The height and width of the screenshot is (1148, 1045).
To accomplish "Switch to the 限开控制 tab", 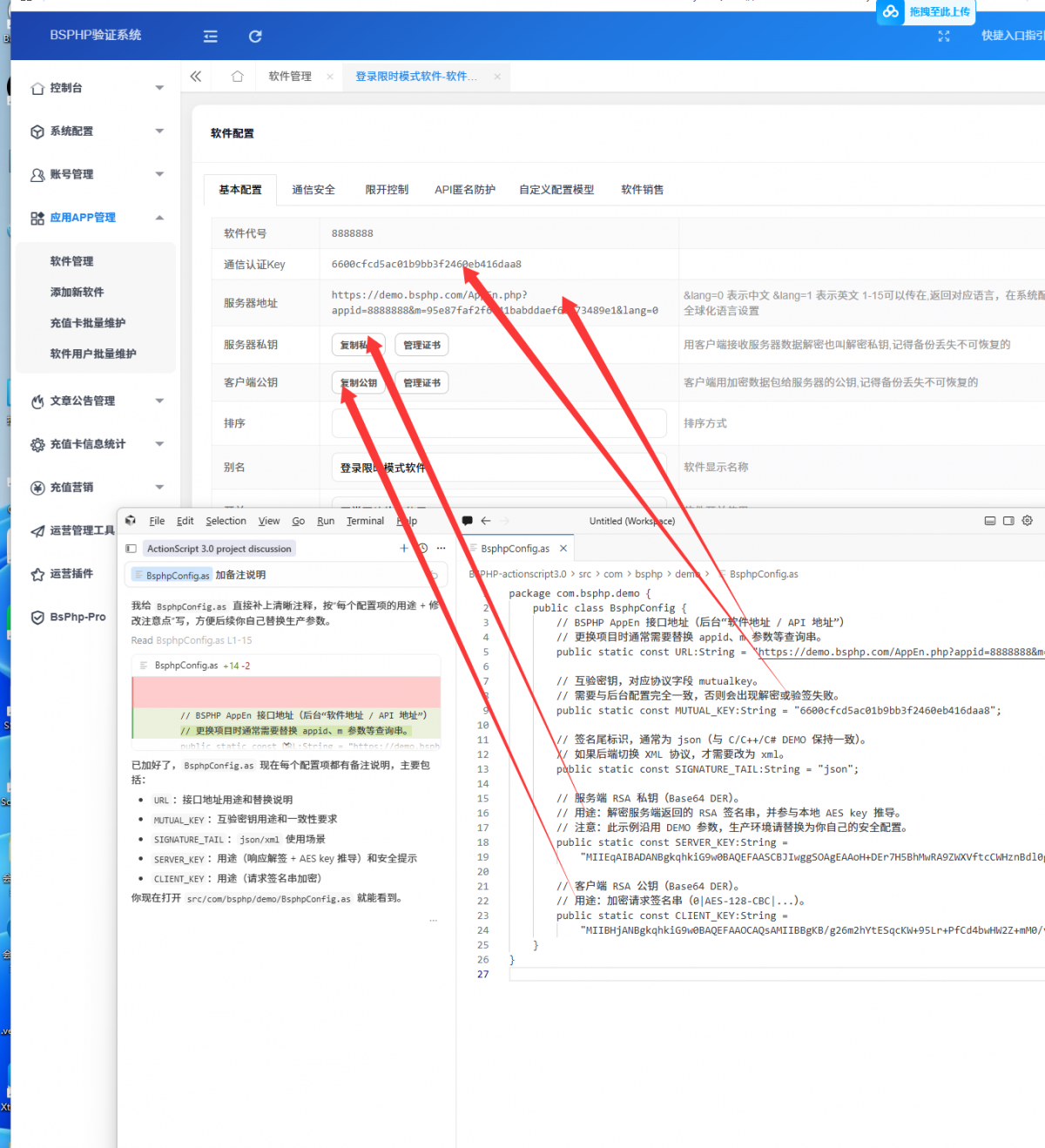I will (387, 190).
